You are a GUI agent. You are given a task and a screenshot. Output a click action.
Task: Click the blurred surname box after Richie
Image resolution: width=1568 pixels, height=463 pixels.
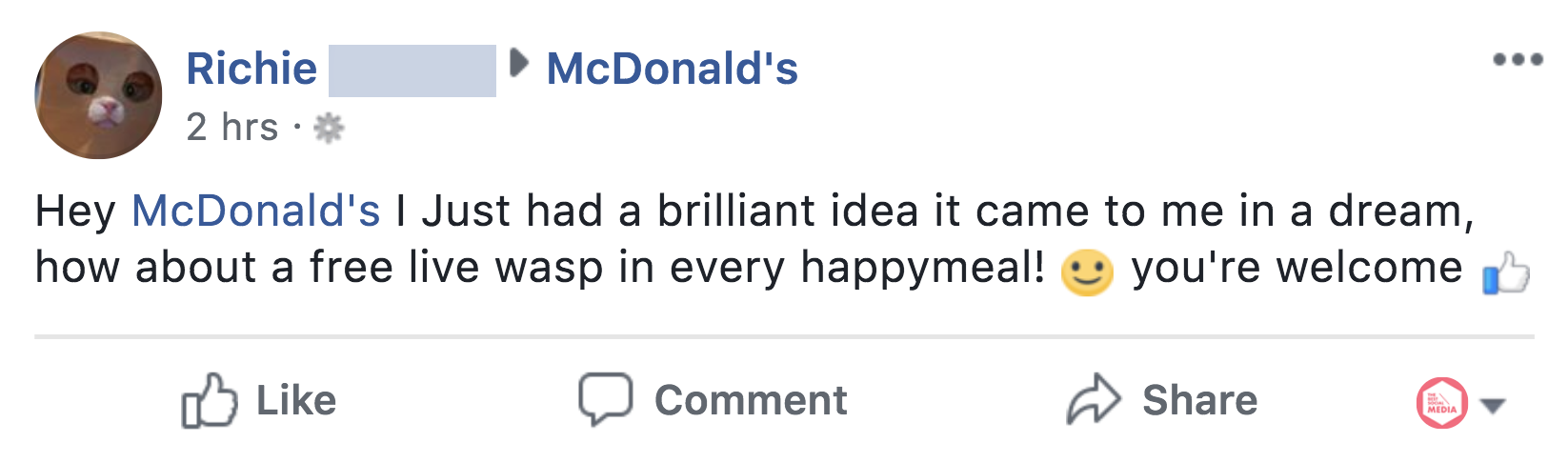coord(412,70)
